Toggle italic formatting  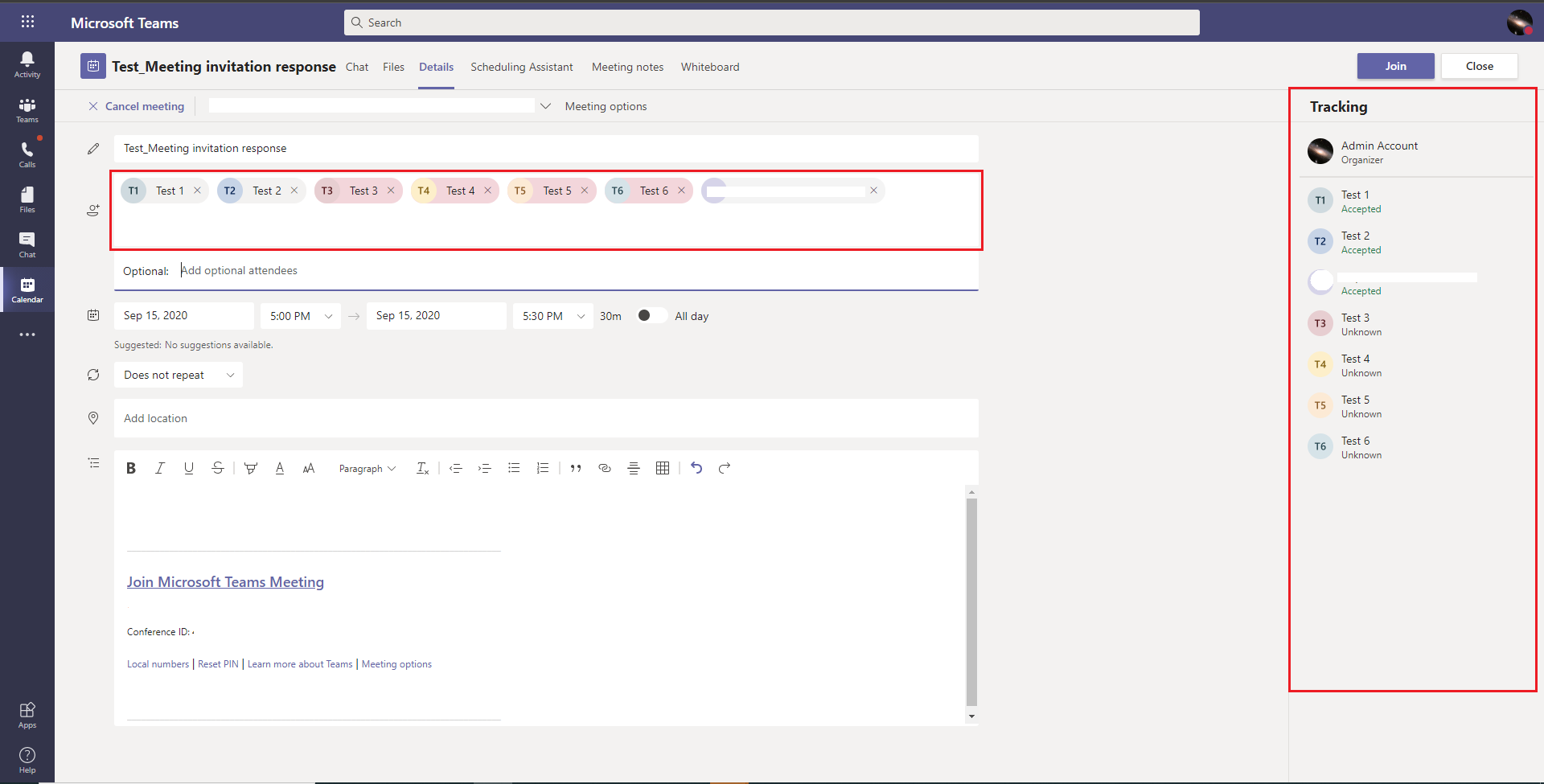pyautogui.click(x=160, y=468)
